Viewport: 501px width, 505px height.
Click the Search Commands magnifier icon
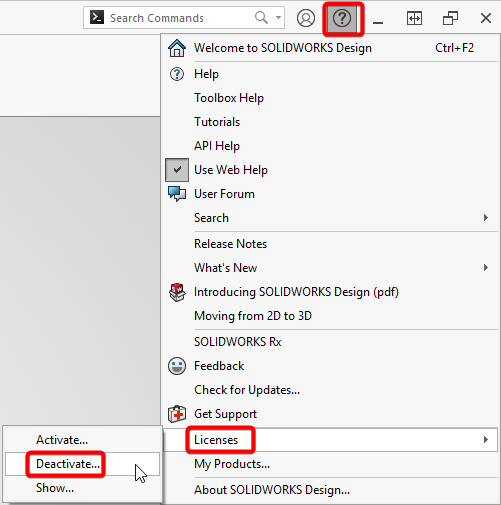(x=261, y=18)
